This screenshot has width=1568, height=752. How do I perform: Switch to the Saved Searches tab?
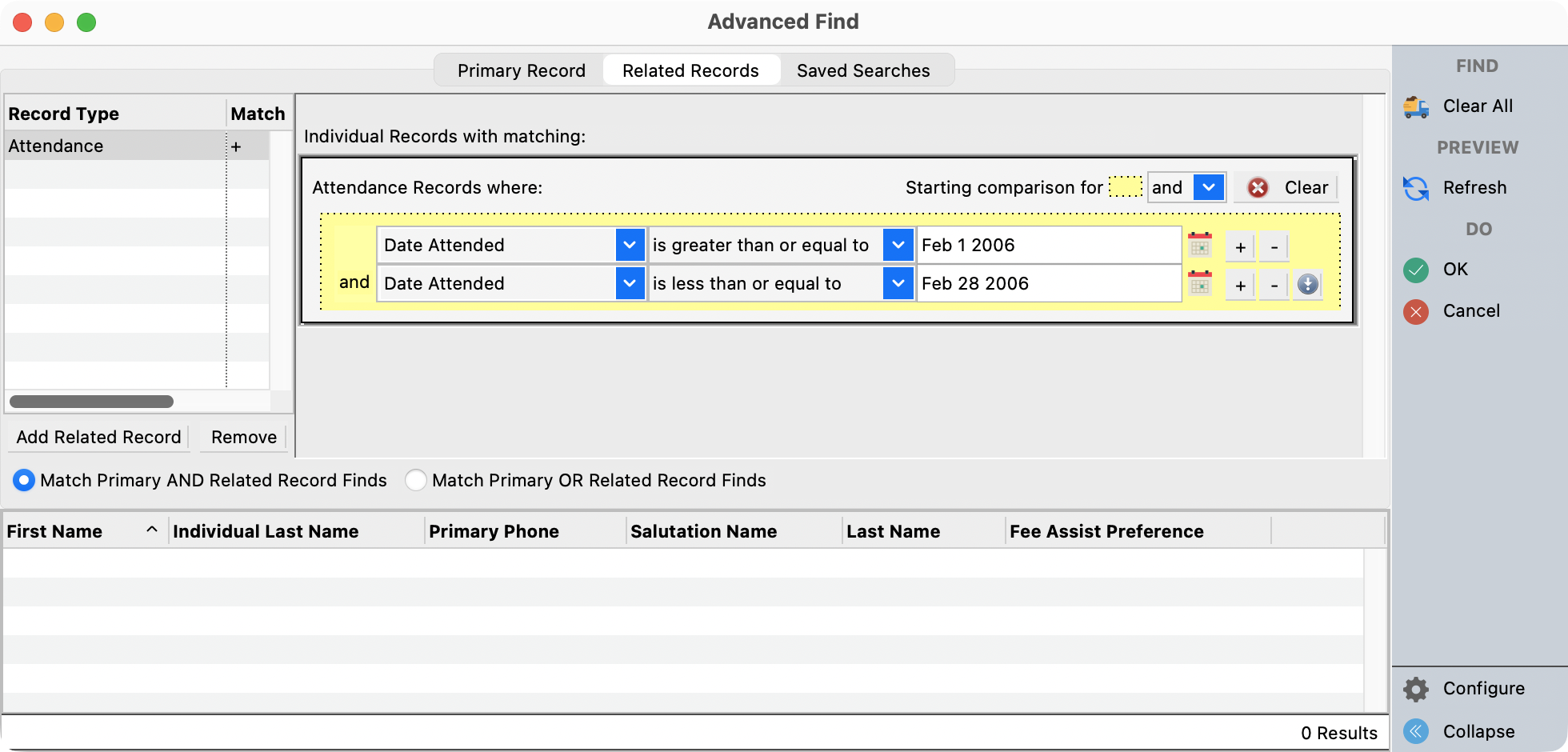click(863, 70)
